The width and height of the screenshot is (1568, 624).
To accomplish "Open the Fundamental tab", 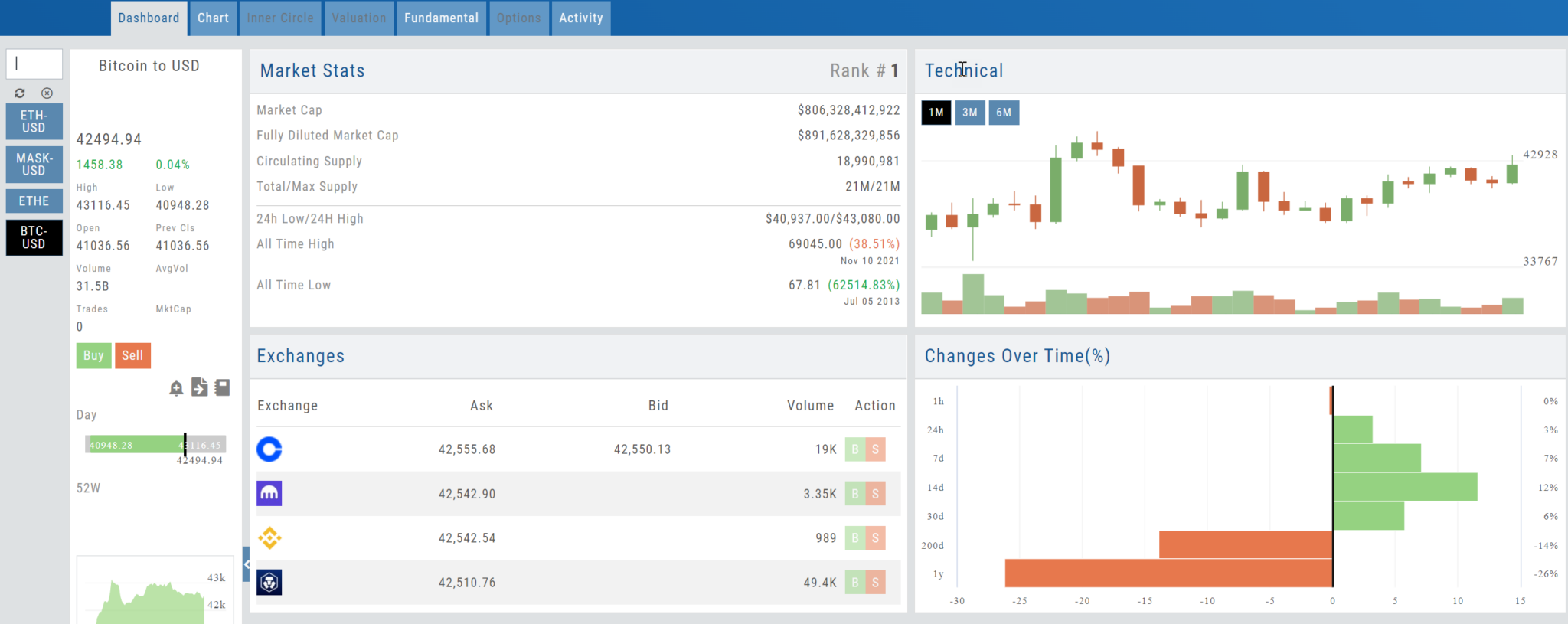I will [x=442, y=18].
